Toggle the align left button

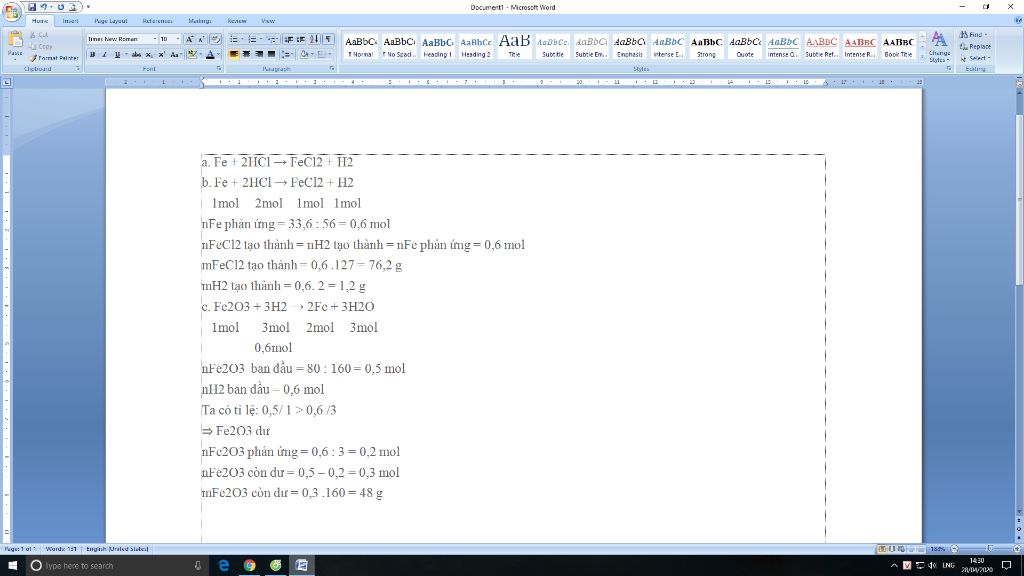233,54
